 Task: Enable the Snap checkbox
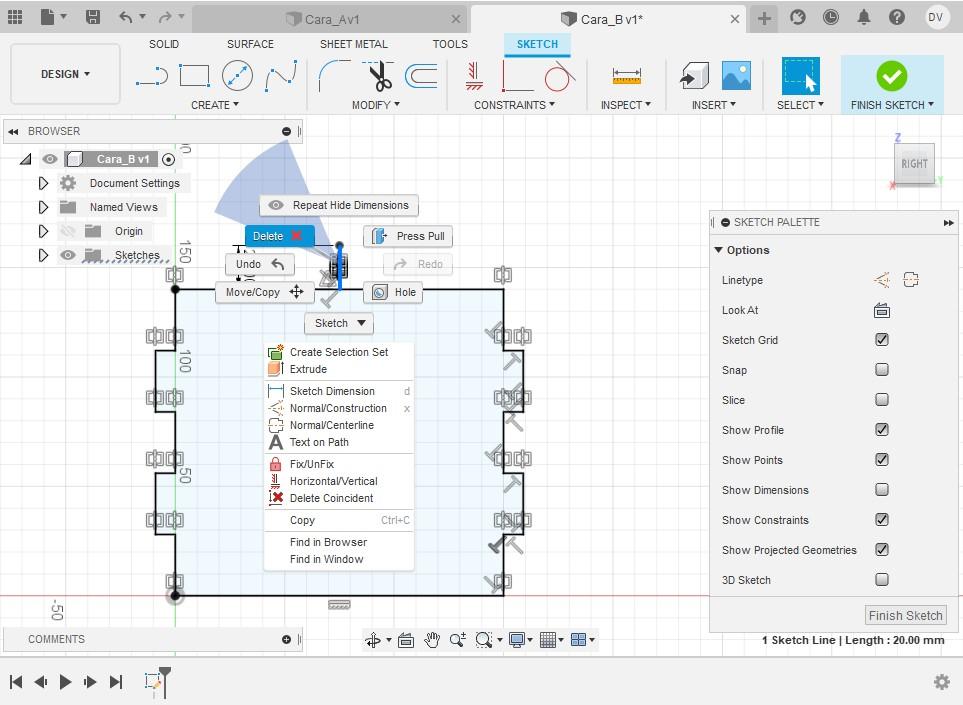882,370
